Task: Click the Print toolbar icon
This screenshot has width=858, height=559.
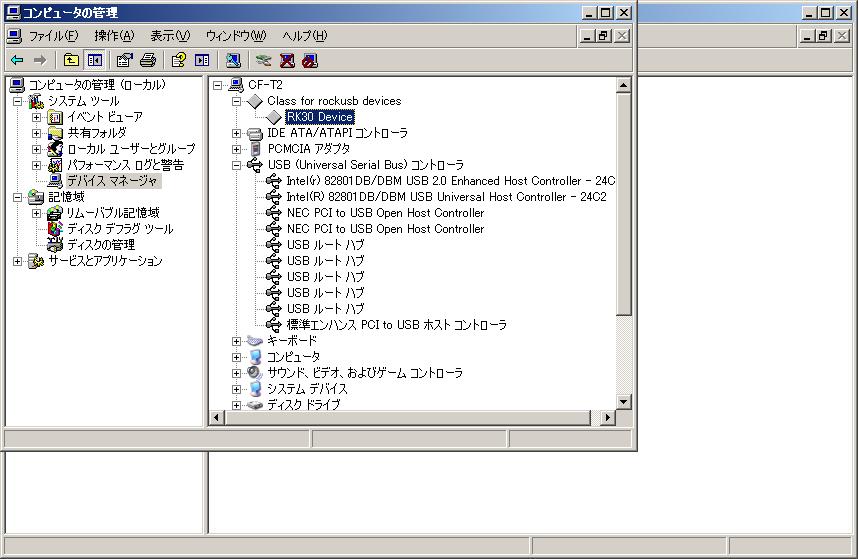Action: pos(148,60)
